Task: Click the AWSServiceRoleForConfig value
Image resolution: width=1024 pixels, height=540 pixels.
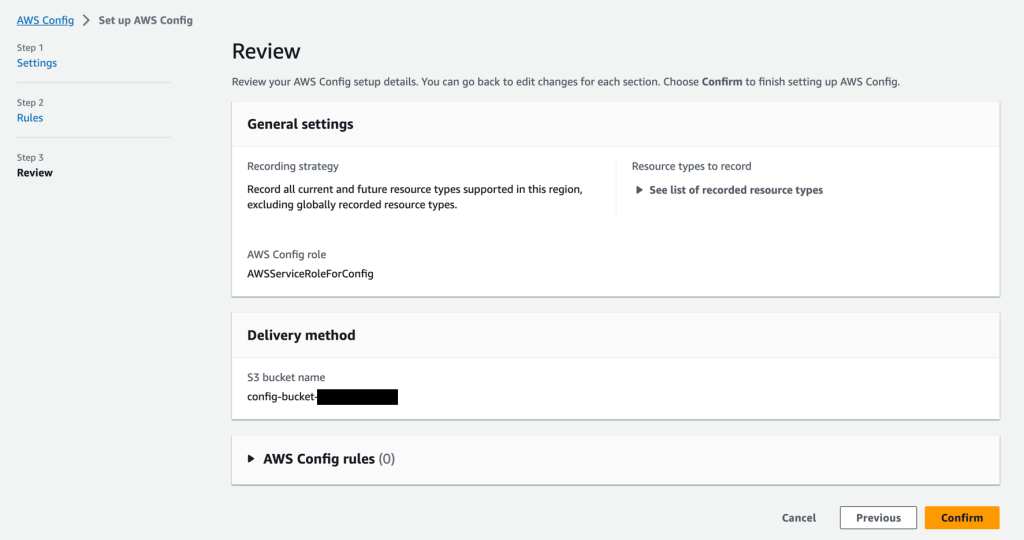Action: 310,274
